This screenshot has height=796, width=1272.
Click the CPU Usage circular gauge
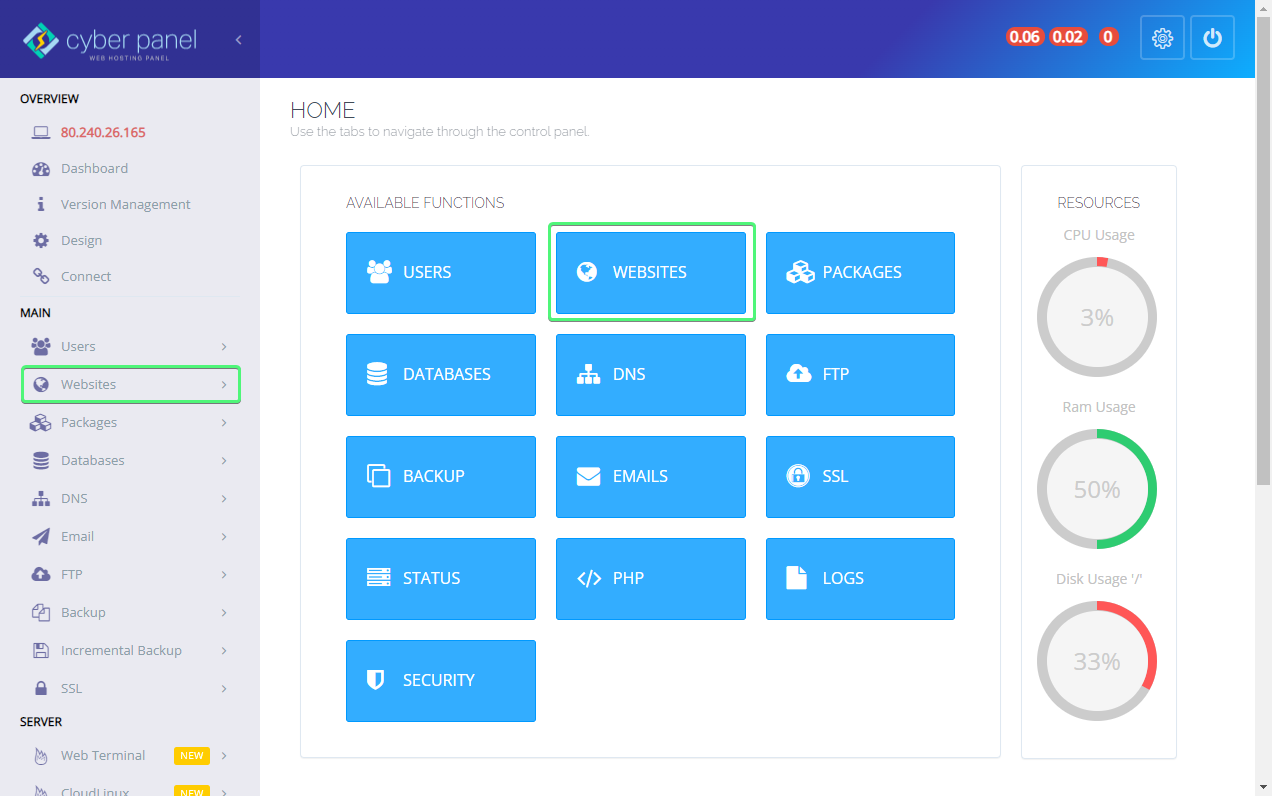click(1096, 318)
